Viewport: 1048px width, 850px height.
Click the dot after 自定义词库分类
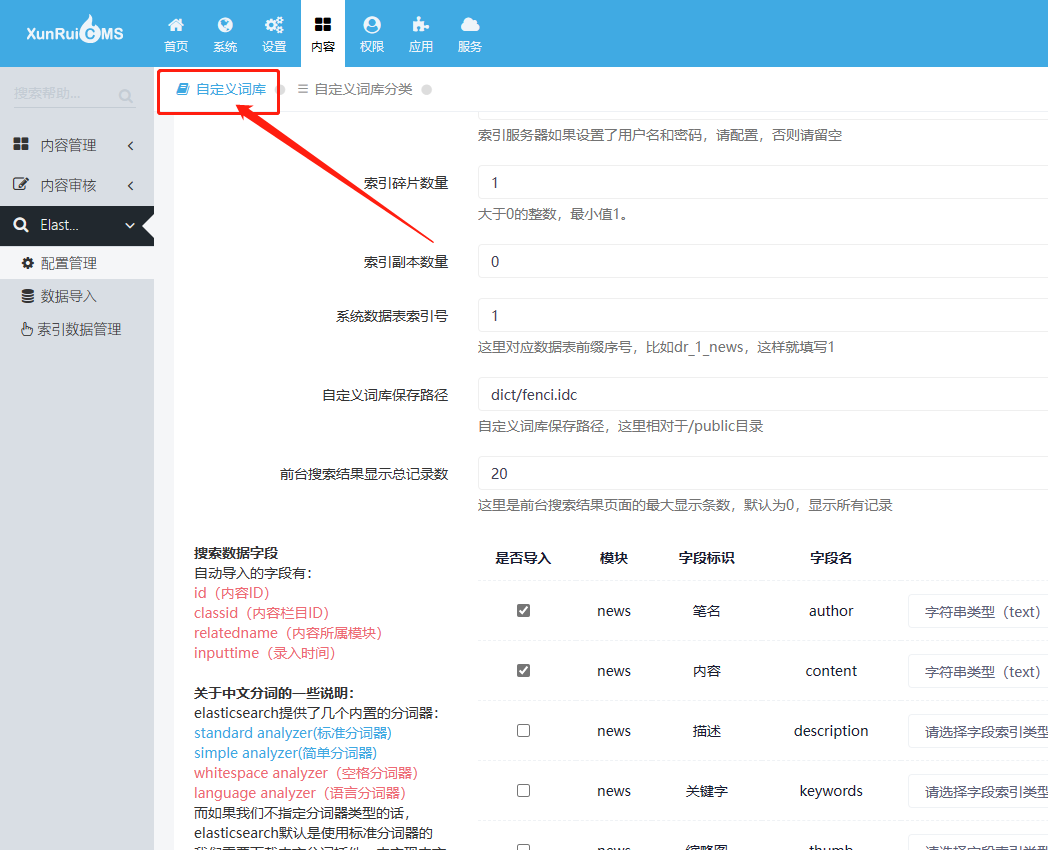pos(426,90)
